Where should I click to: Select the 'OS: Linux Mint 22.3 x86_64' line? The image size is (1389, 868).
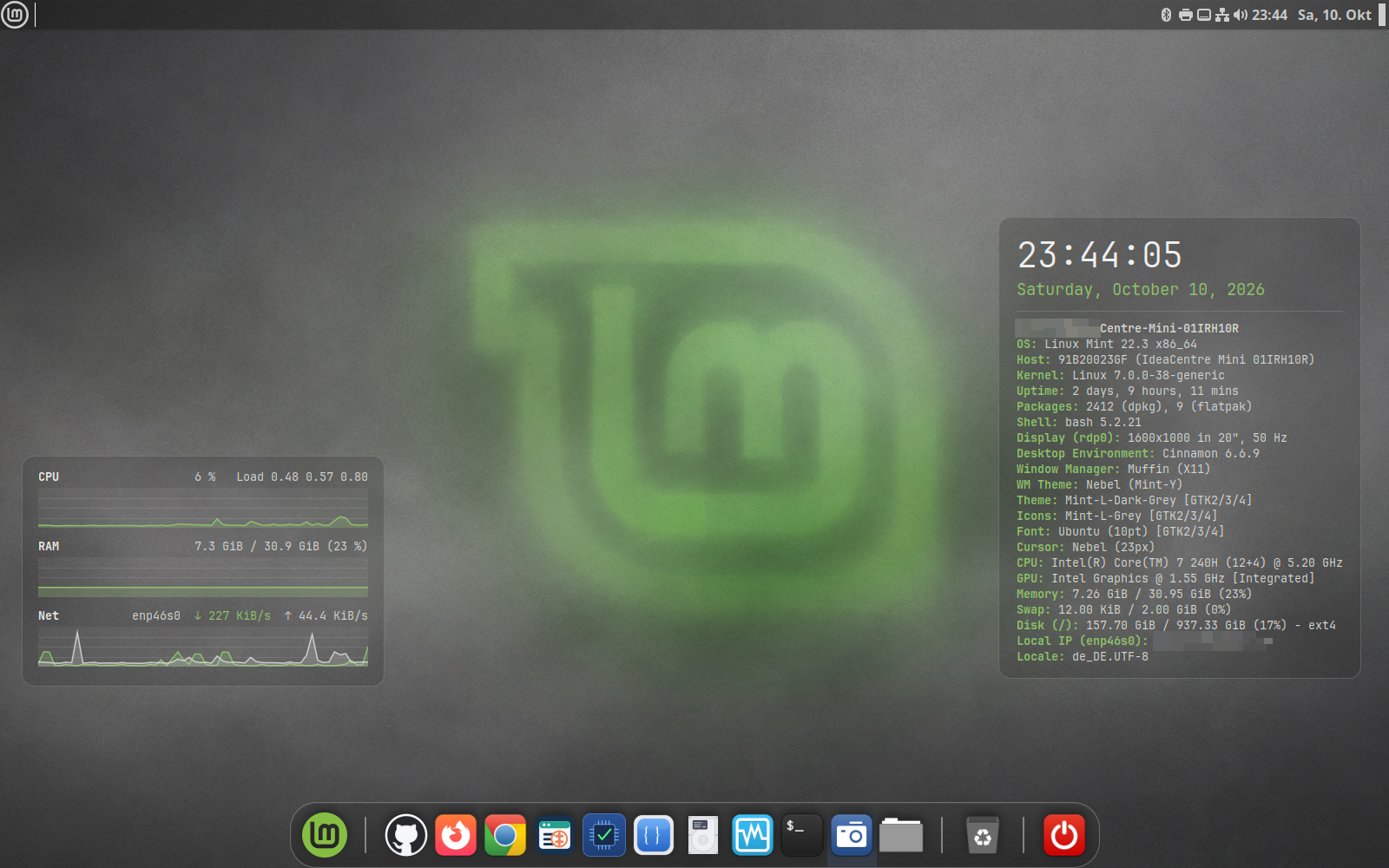click(1107, 345)
